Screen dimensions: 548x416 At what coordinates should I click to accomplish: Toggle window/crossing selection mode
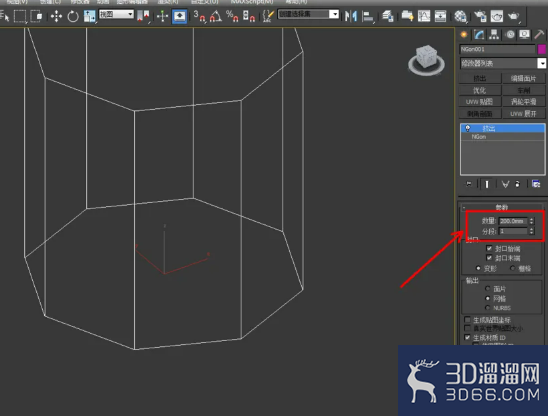pos(36,16)
